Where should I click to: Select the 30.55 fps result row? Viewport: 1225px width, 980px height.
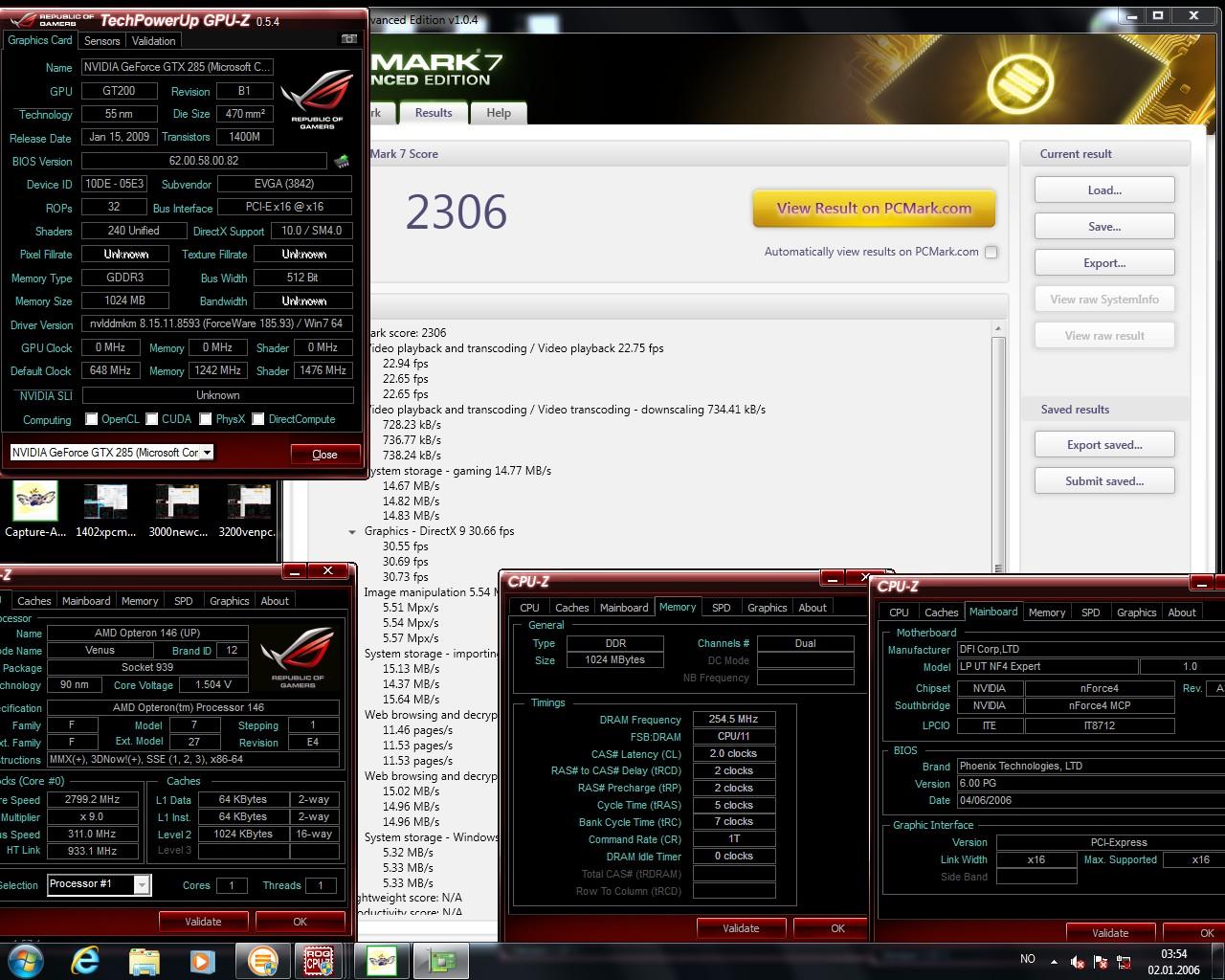pos(406,546)
